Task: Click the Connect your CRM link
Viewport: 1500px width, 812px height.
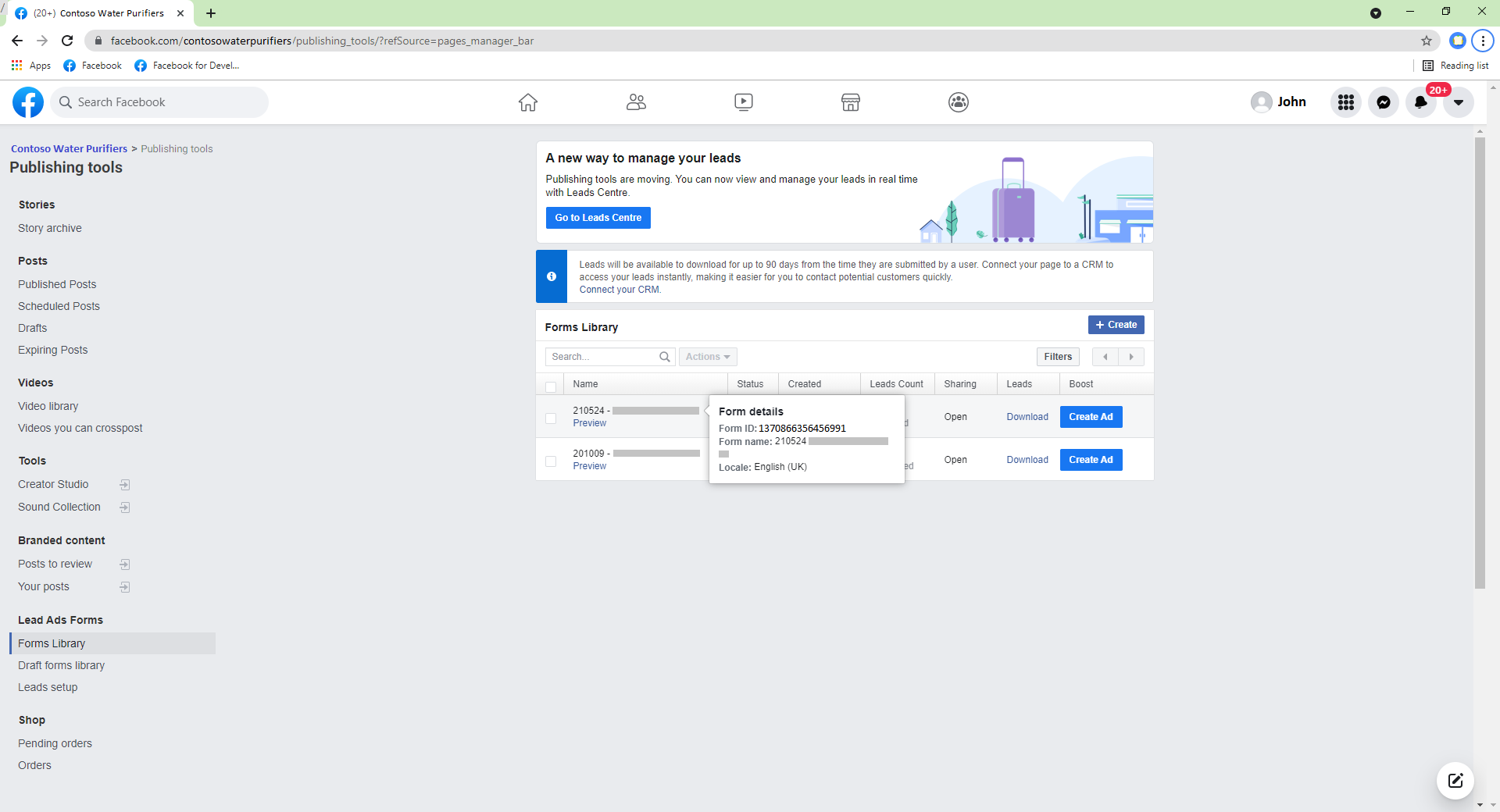Action: pos(620,290)
